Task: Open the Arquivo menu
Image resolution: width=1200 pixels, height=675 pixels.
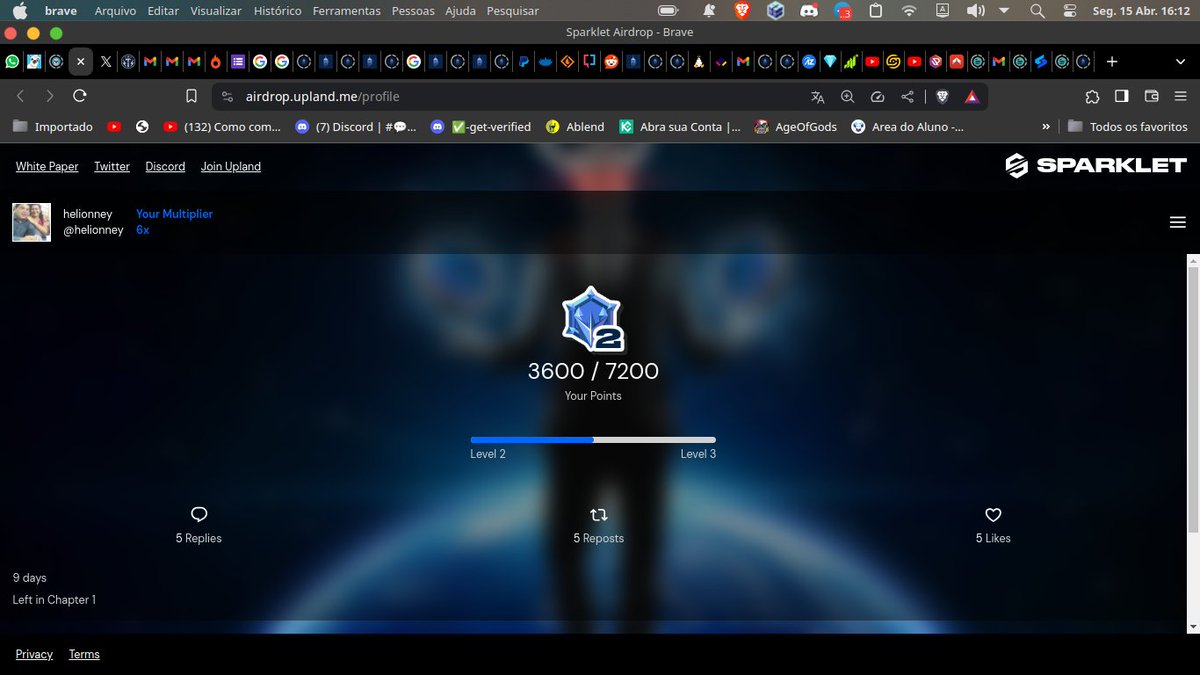Action: [115, 11]
